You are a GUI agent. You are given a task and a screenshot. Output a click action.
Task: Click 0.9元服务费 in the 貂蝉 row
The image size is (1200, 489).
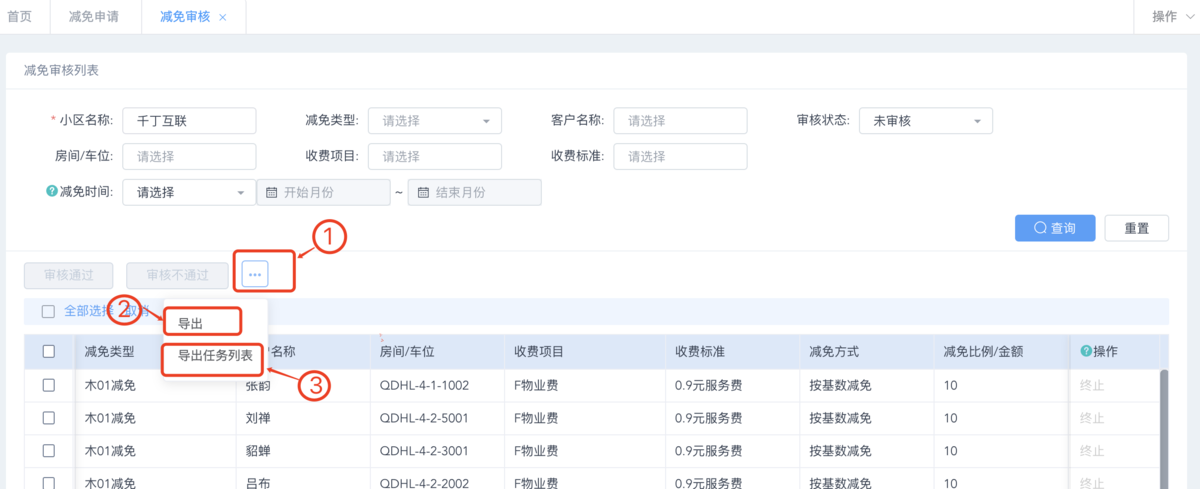(708, 451)
